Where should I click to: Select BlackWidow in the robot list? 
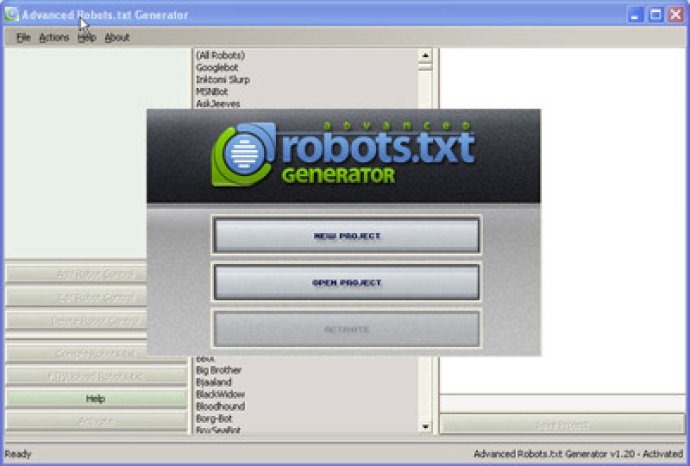pos(220,394)
